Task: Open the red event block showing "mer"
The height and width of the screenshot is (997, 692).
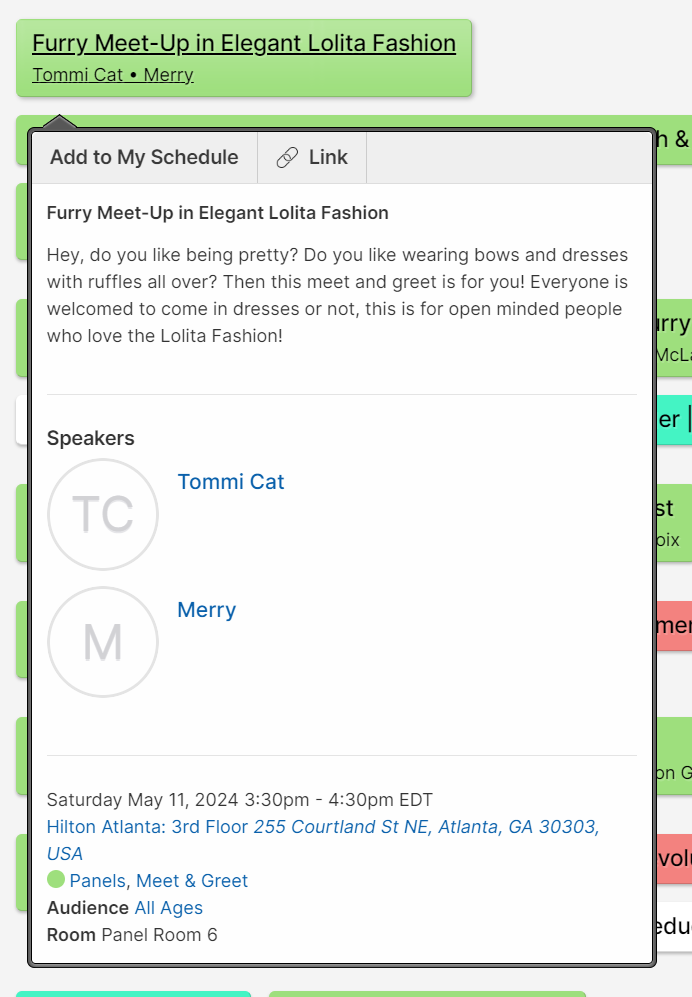Action: point(674,625)
